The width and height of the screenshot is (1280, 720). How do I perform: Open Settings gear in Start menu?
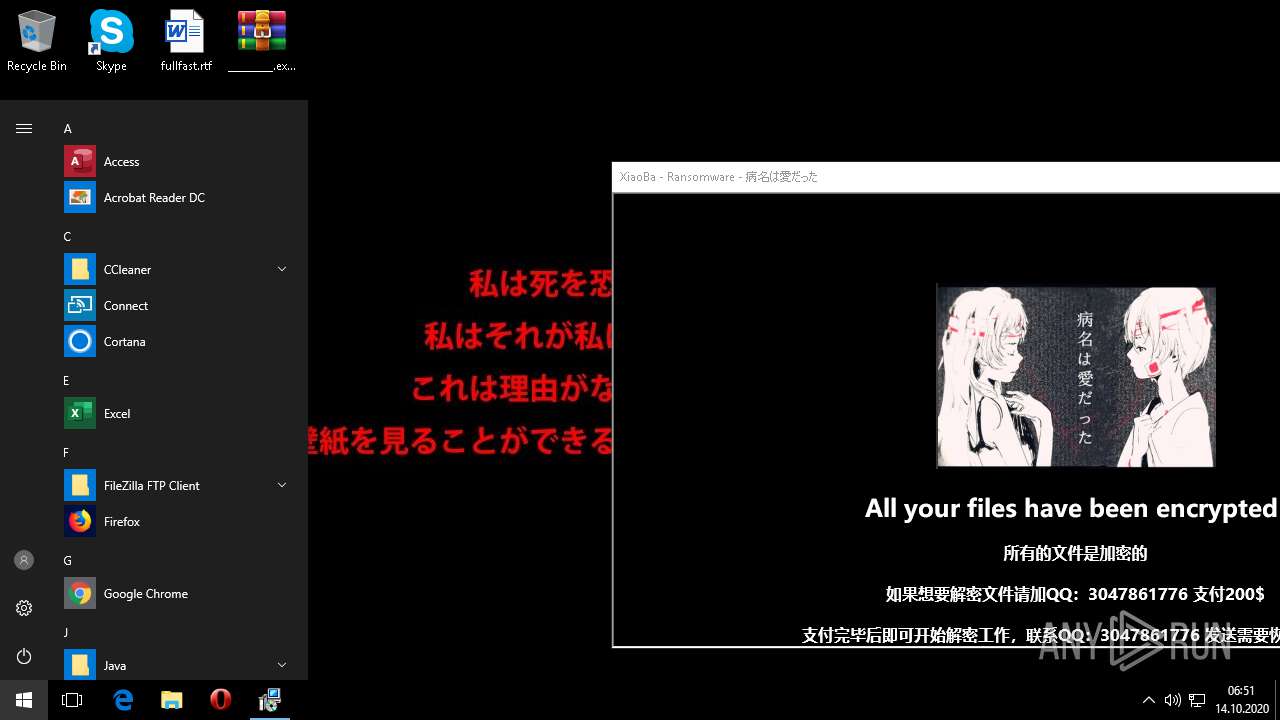pyautogui.click(x=24, y=608)
